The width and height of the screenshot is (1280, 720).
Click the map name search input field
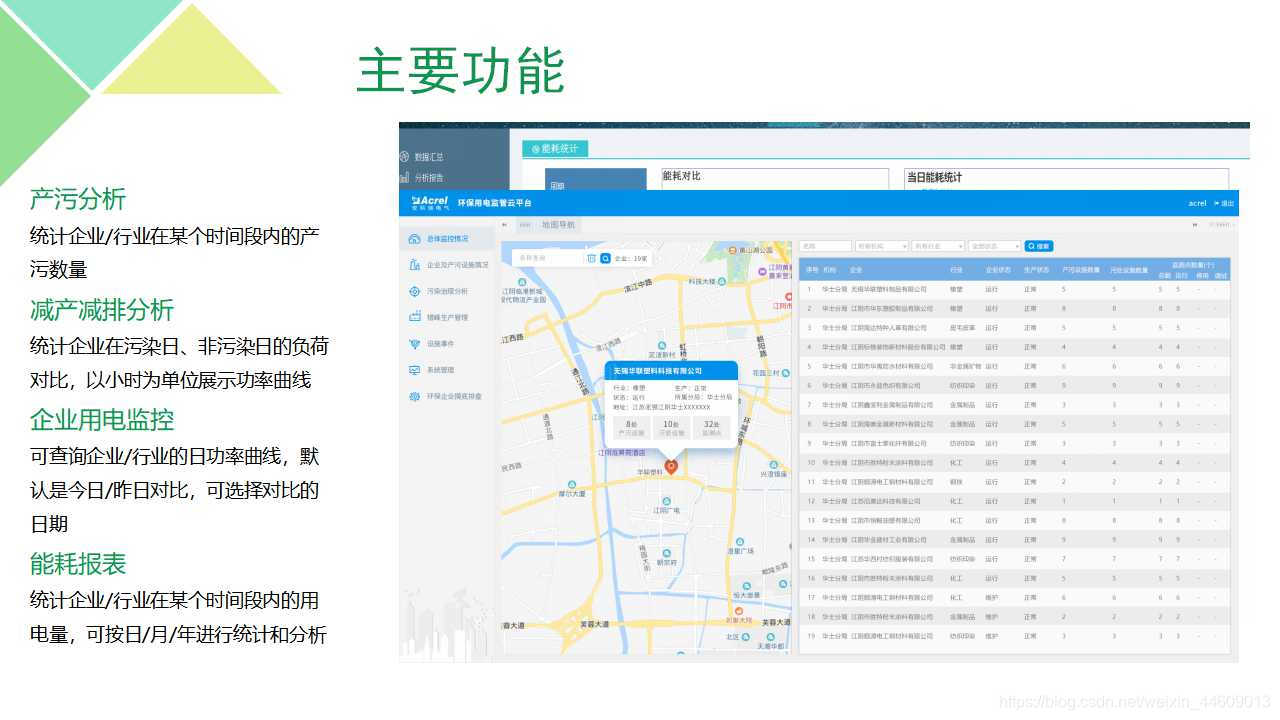(547, 258)
